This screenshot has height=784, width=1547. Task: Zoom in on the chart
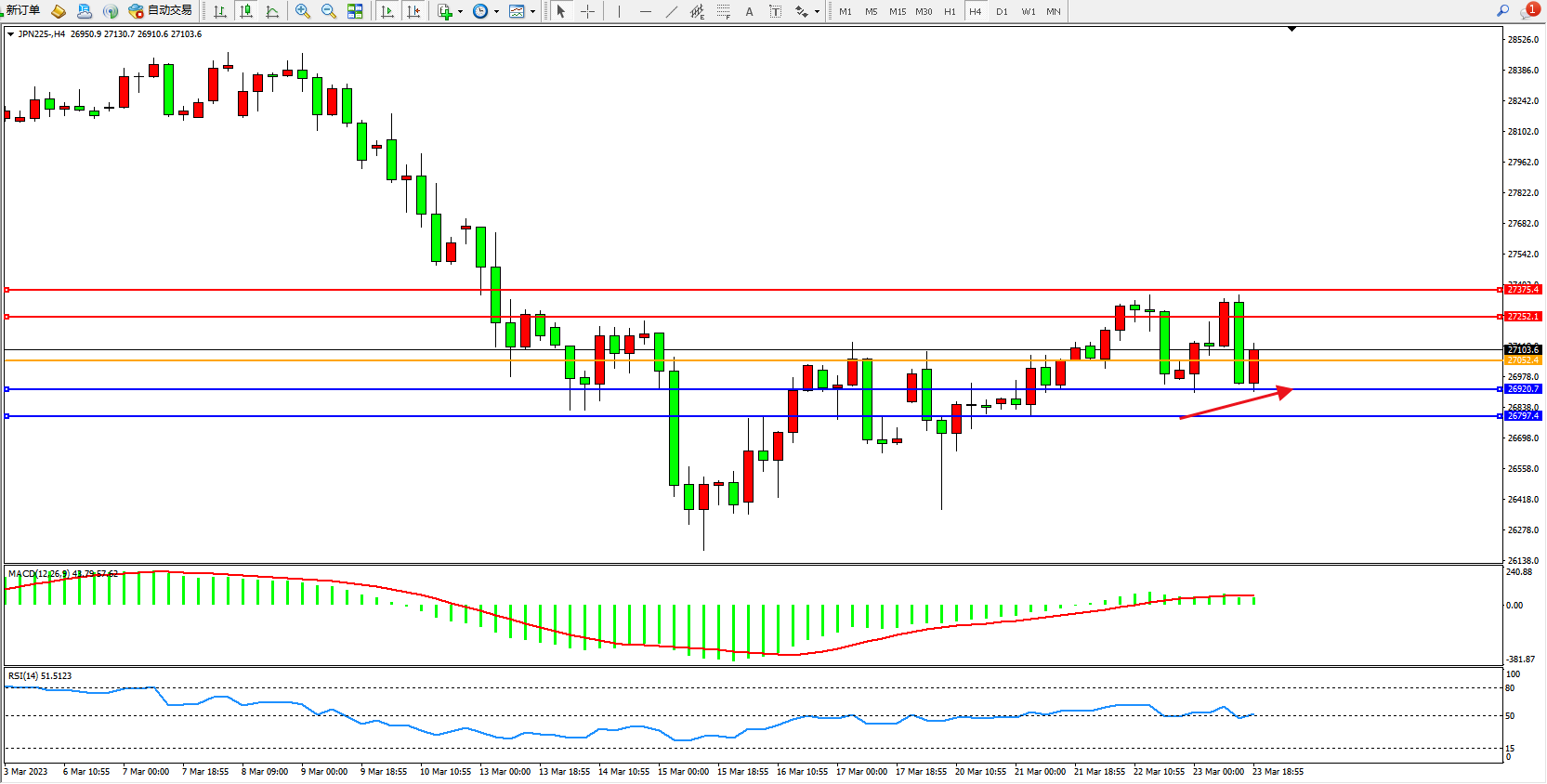(x=303, y=11)
